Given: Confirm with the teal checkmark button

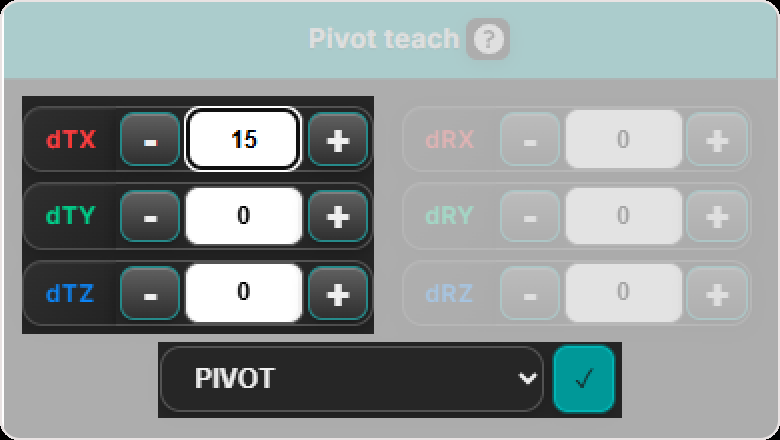Looking at the screenshot, I should (584, 379).
